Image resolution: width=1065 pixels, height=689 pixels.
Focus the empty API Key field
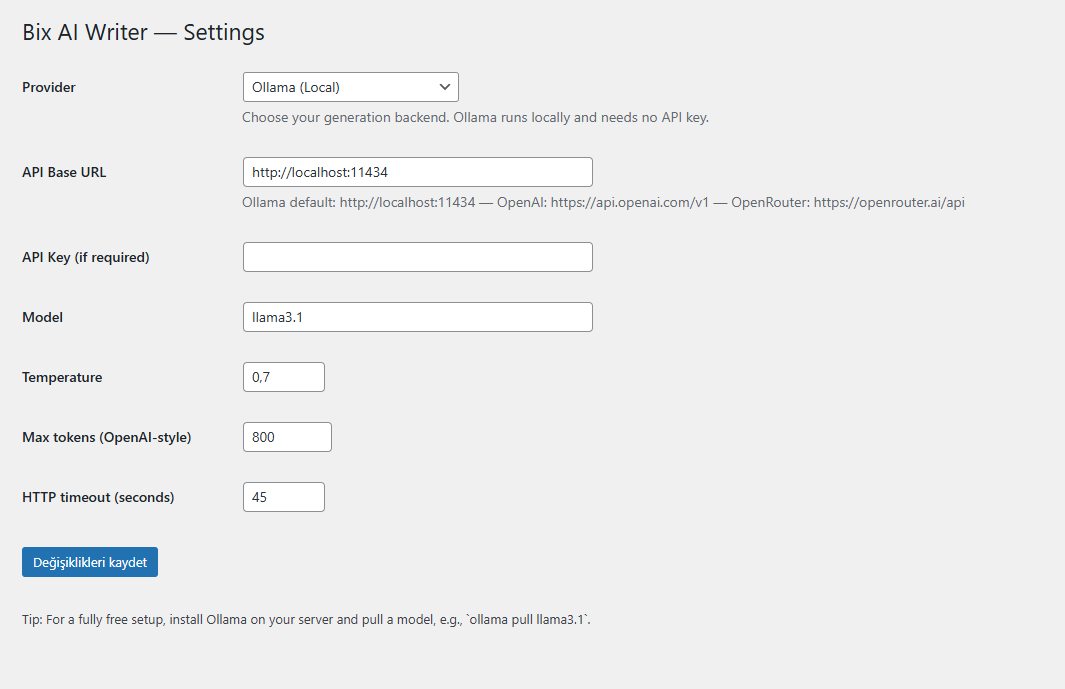(x=417, y=256)
